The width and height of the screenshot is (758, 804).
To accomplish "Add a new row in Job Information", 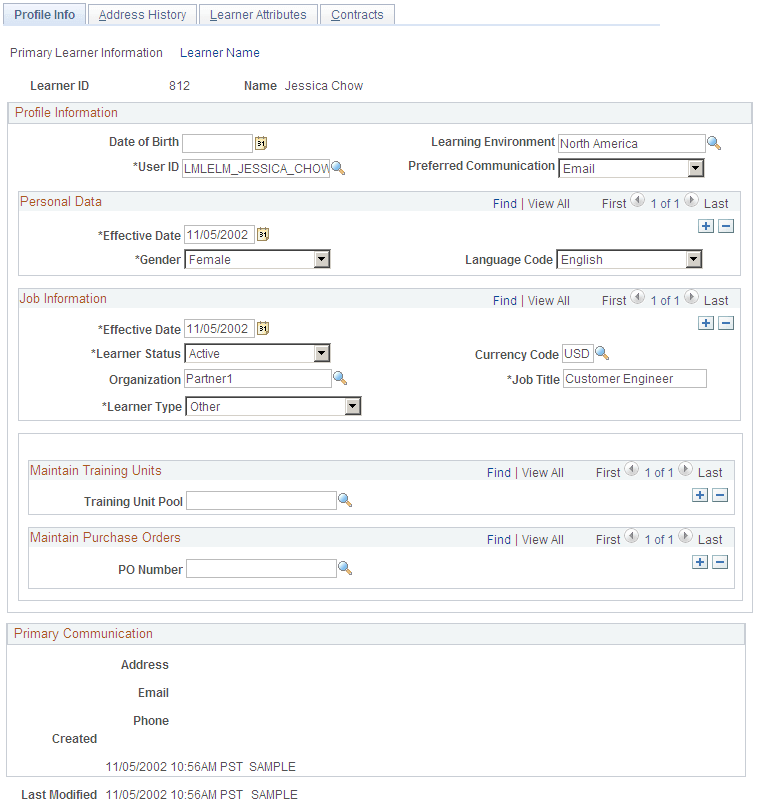I will tap(706, 323).
